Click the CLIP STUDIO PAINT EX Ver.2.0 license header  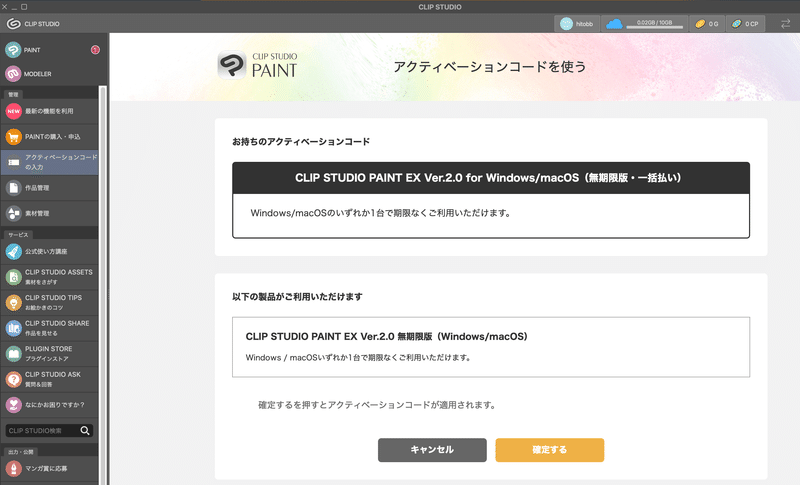(491, 178)
